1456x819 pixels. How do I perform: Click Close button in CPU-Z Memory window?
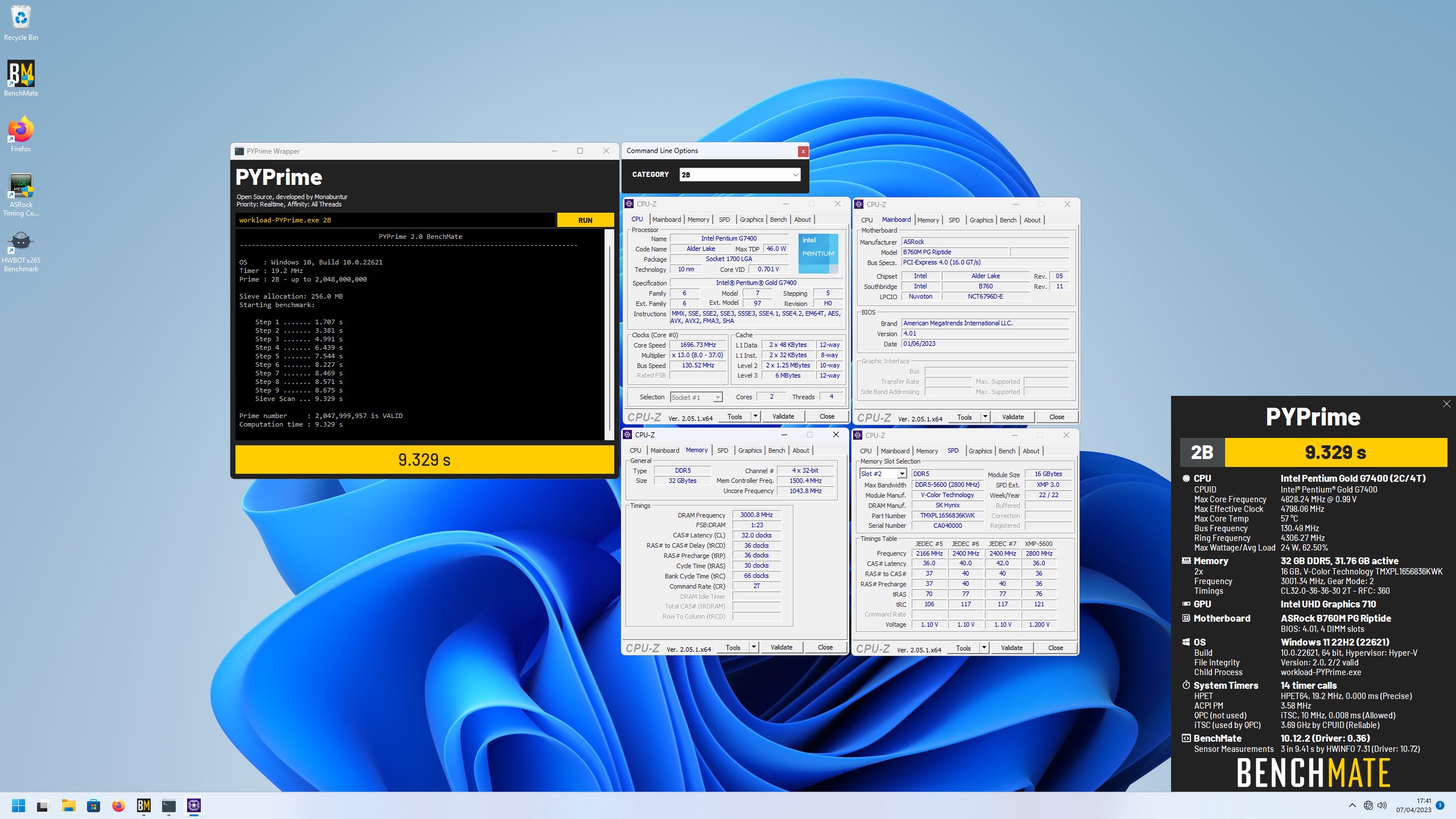[825, 647]
